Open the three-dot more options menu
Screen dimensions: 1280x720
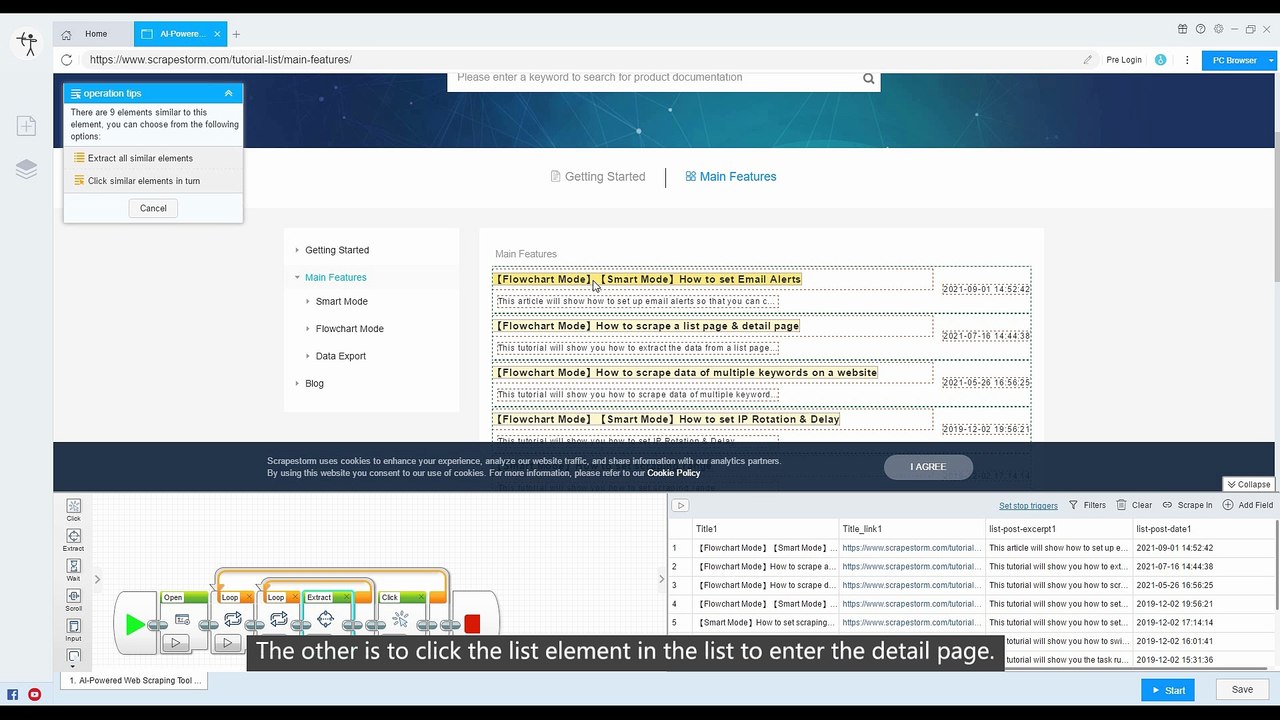click(x=1187, y=60)
